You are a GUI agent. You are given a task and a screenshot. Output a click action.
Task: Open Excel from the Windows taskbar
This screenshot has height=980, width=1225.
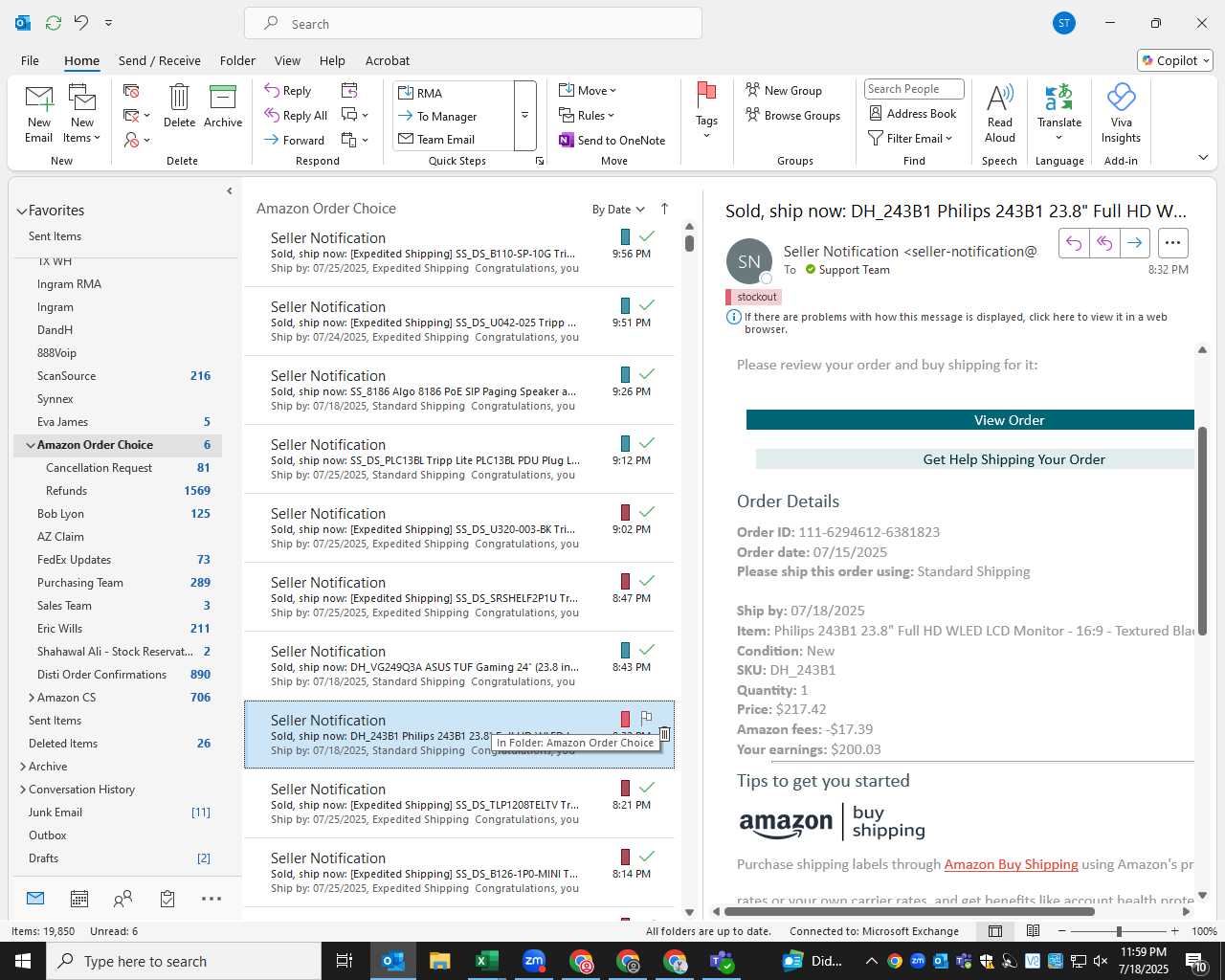[x=486, y=961]
